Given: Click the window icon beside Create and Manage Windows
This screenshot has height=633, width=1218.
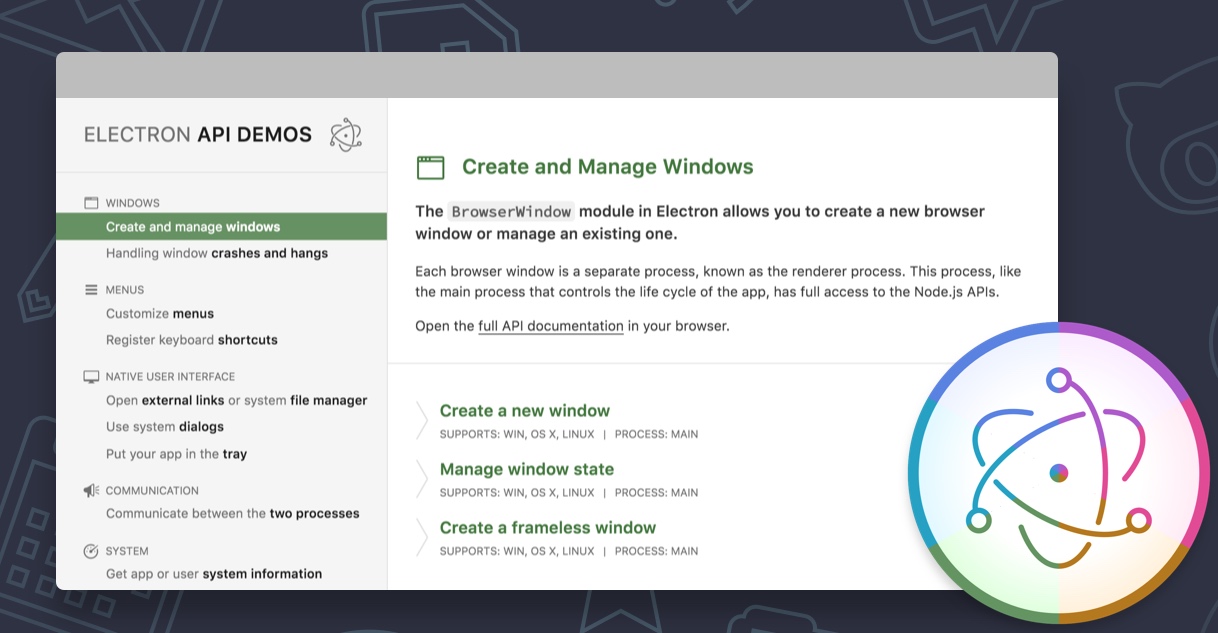Looking at the screenshot, I should tap(430, 167).
